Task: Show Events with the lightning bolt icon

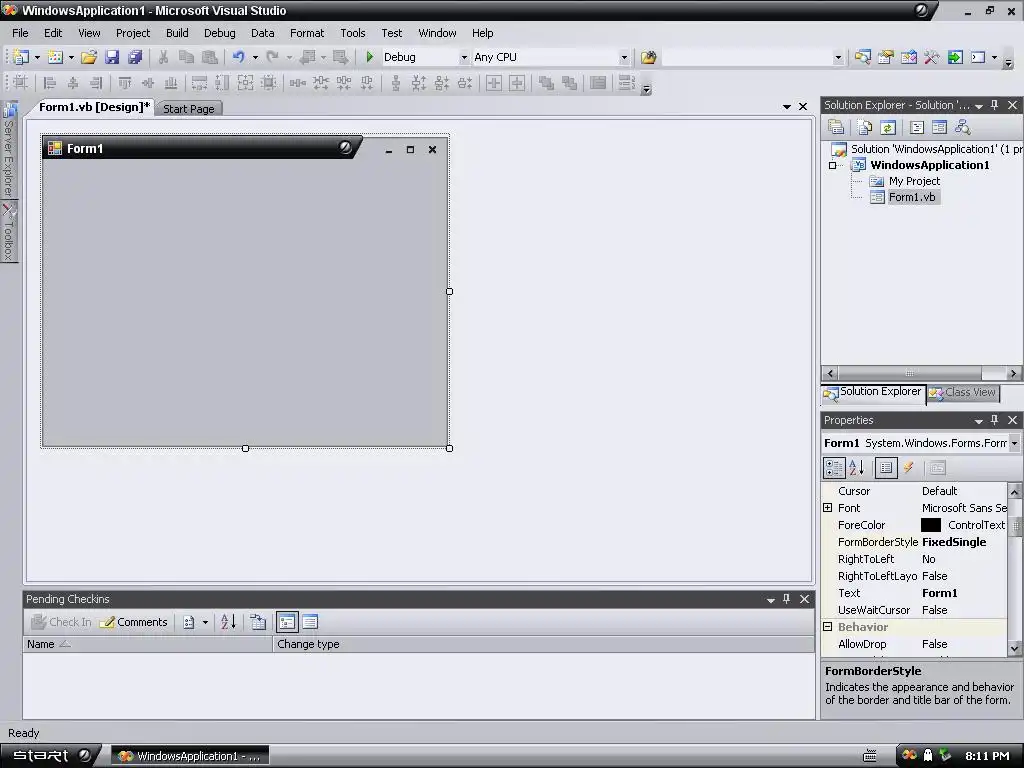Action: click(909, 468)
